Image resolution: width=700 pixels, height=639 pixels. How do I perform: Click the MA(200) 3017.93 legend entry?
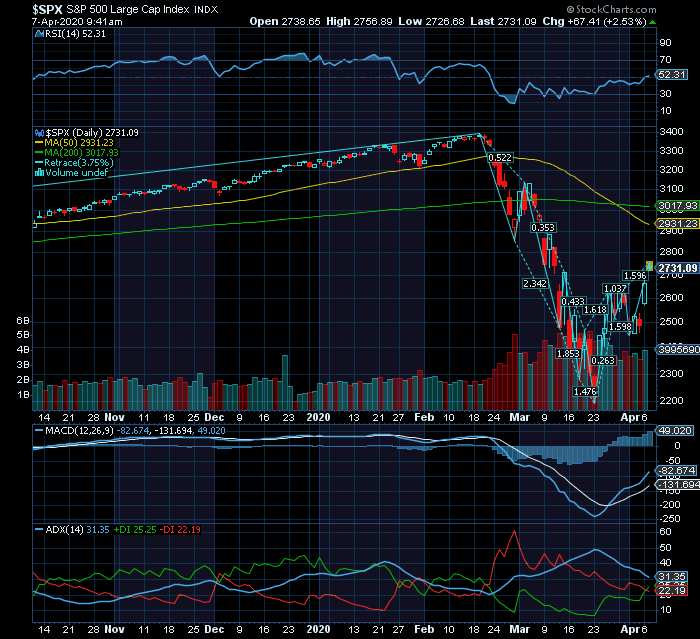point(82,153)
